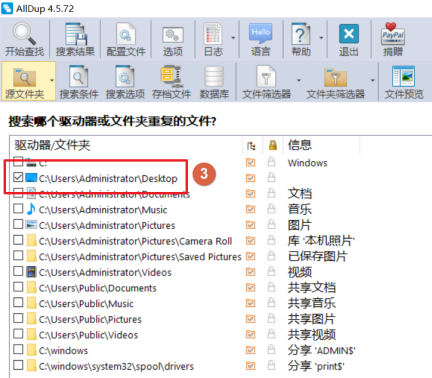
Task: Expand the 文件筛选器 dropdown arrow
Action: (x=299, y=80)
